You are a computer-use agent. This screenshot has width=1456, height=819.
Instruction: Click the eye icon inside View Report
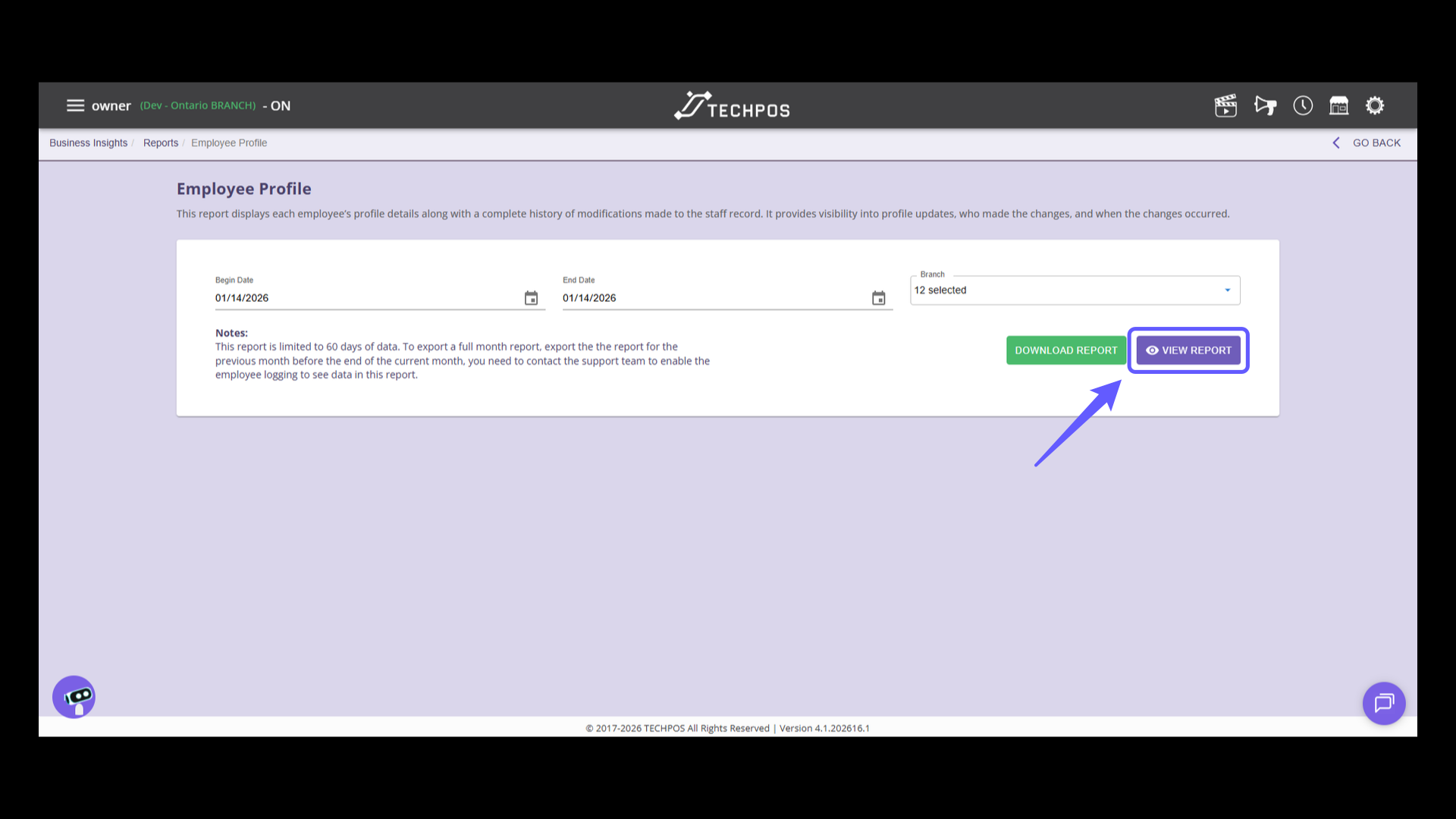point(1152,350)
